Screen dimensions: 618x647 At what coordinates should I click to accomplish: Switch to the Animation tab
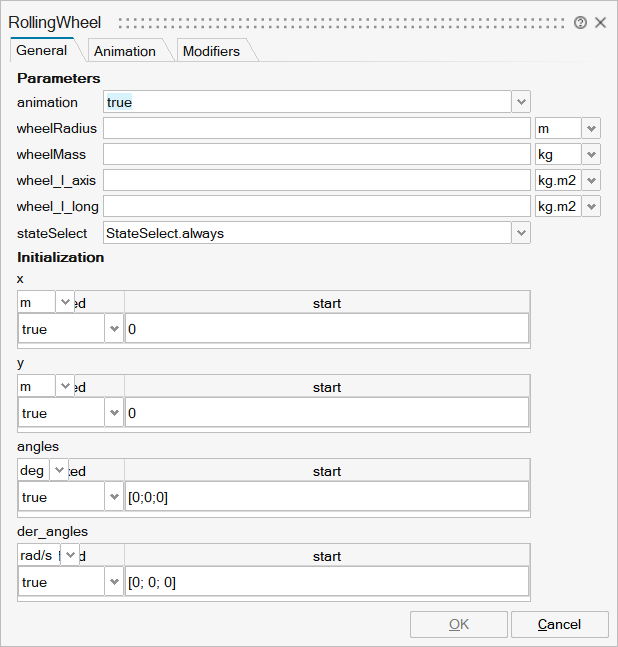(x=124, y=51)
